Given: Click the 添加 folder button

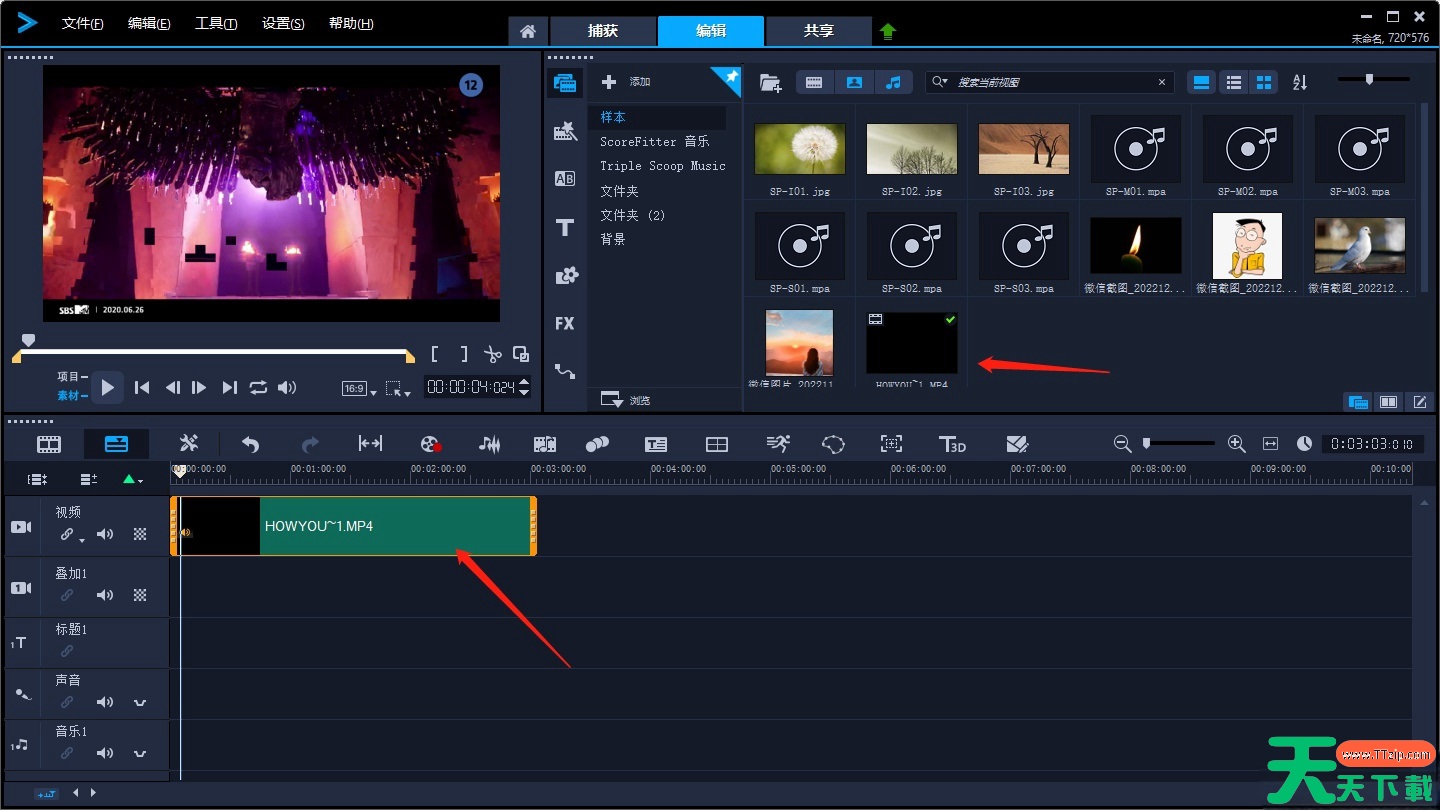Looking at the screenshot, I should click(x=626, y=82).
